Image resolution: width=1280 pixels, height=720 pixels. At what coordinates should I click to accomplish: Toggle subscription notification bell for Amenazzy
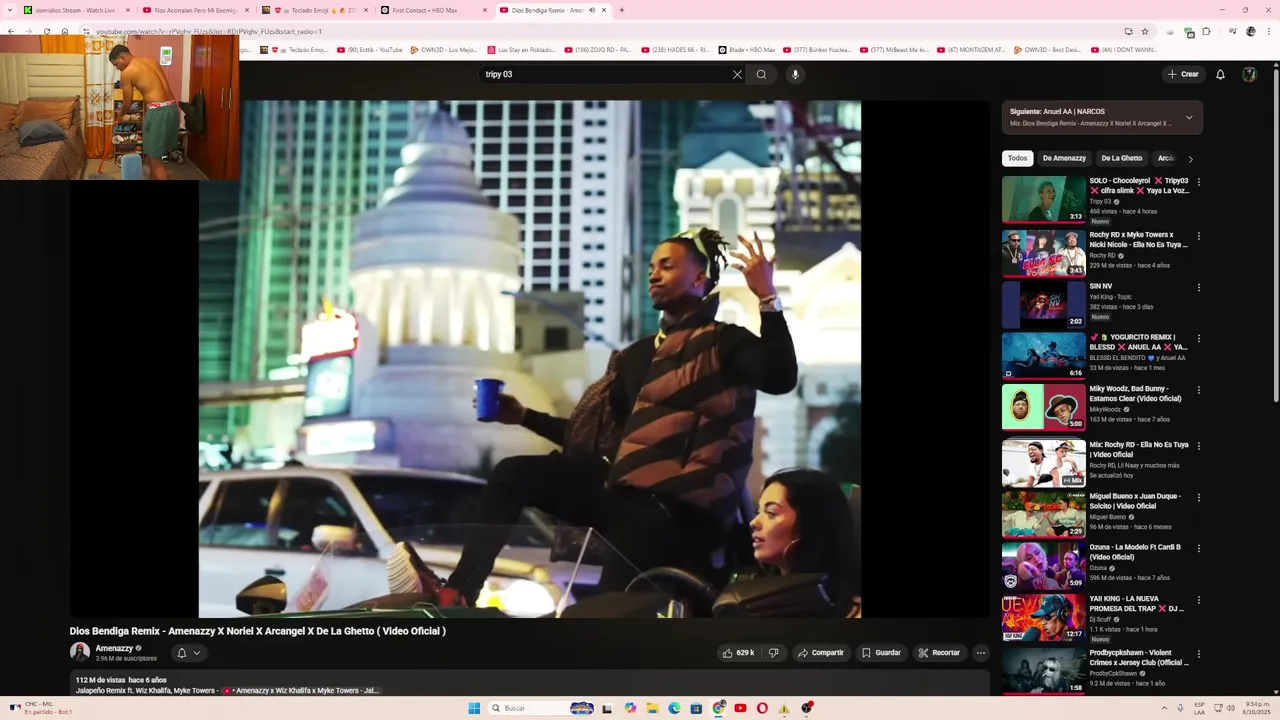tap(182, 653)
